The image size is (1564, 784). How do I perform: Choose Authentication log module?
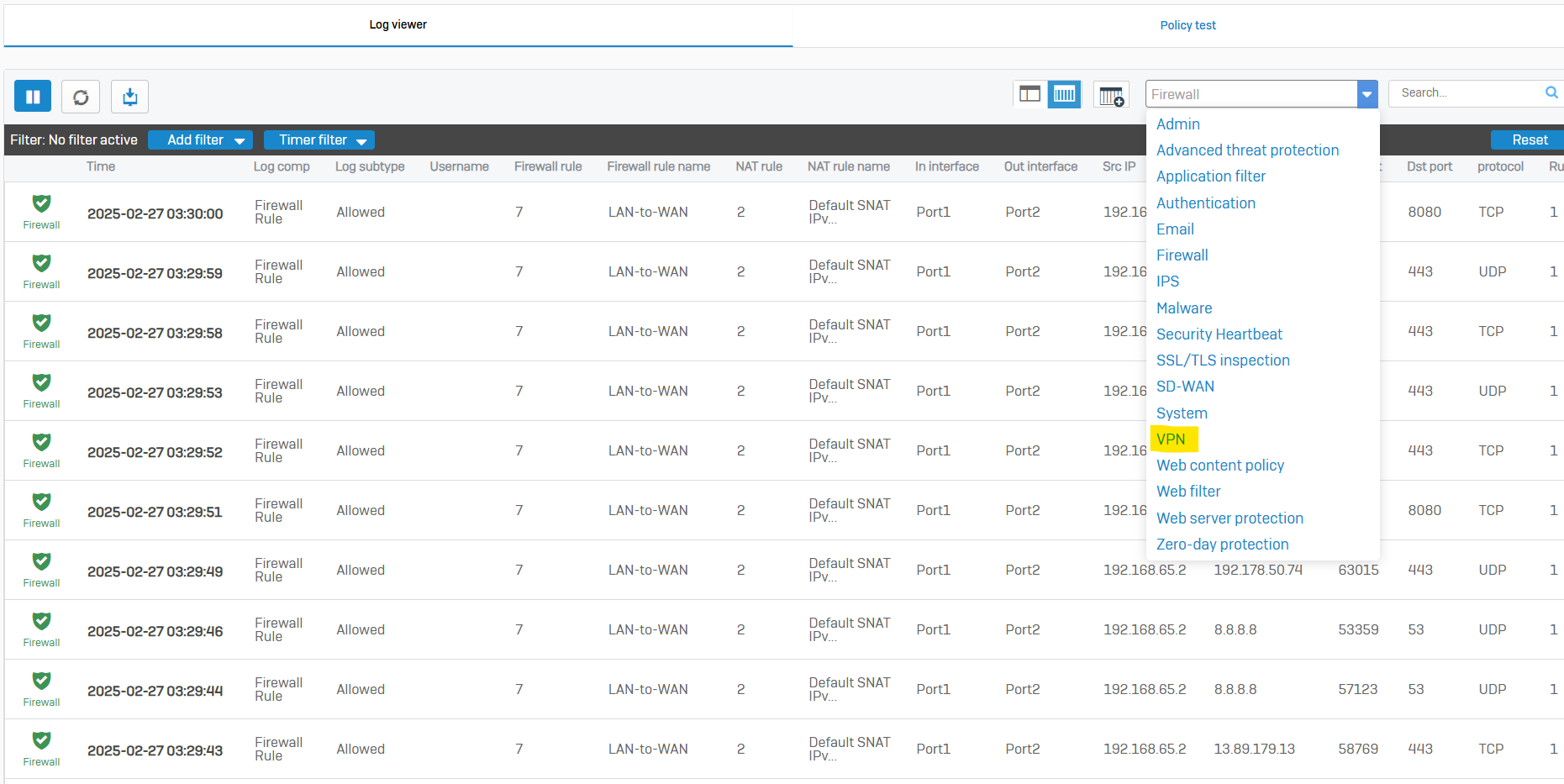tap(1205, 203)
